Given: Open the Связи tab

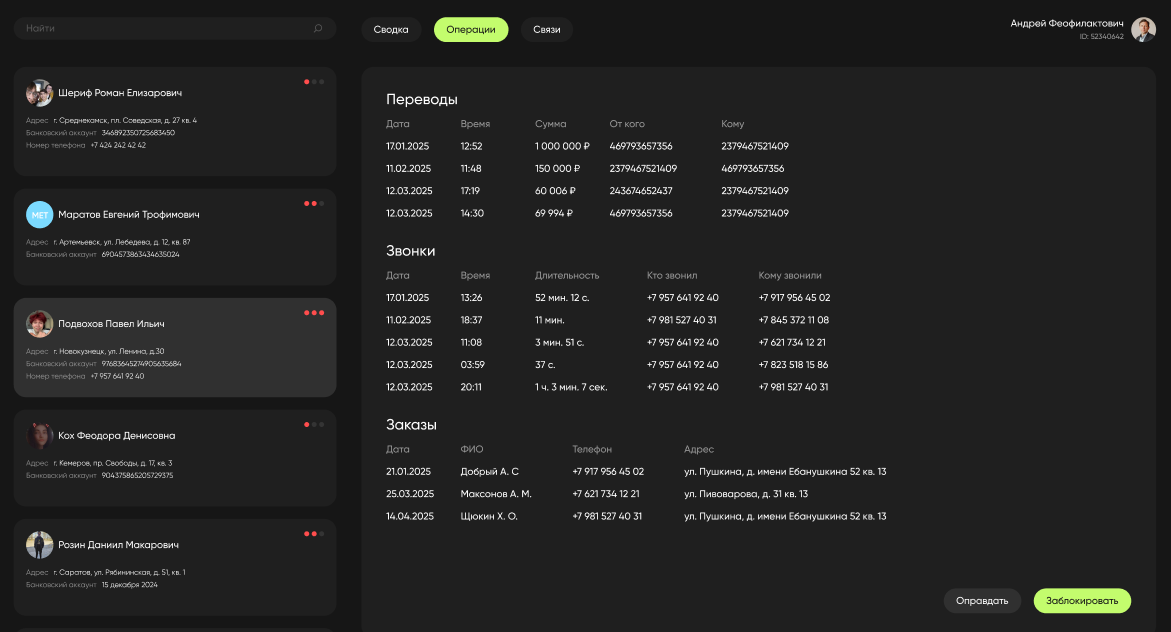Looking at the screenshot, I should click(x=547, y=30).
